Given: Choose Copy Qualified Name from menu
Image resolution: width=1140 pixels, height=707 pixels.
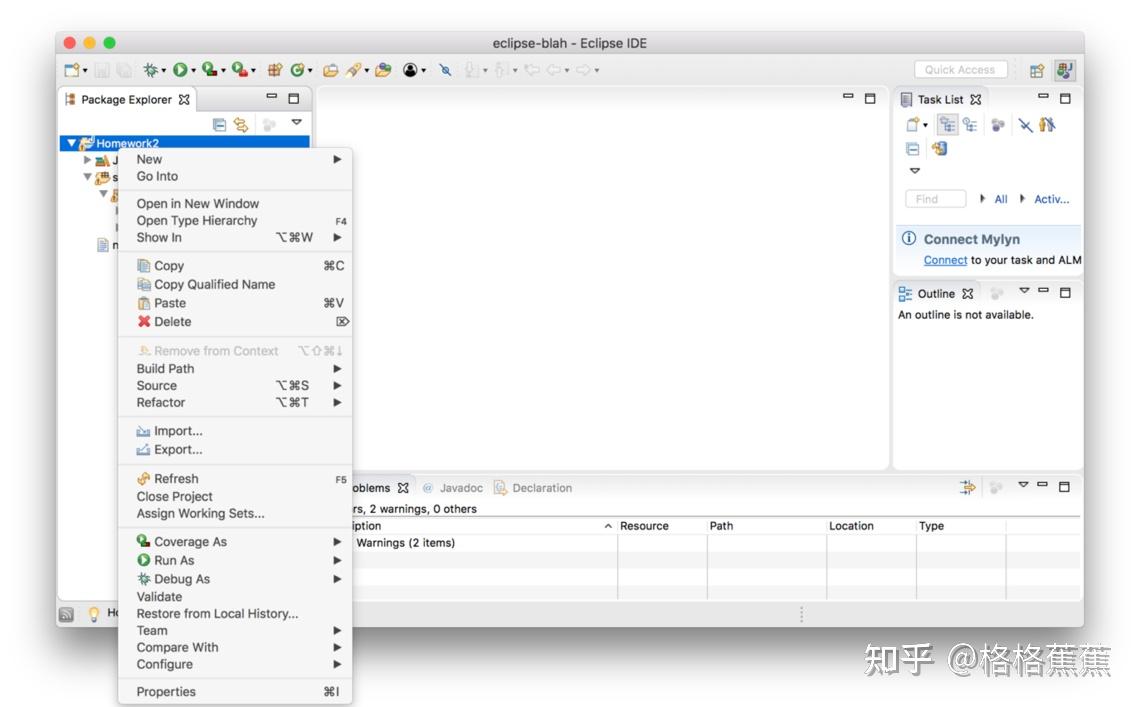Looking at the screenshot, I should (236, 284).
